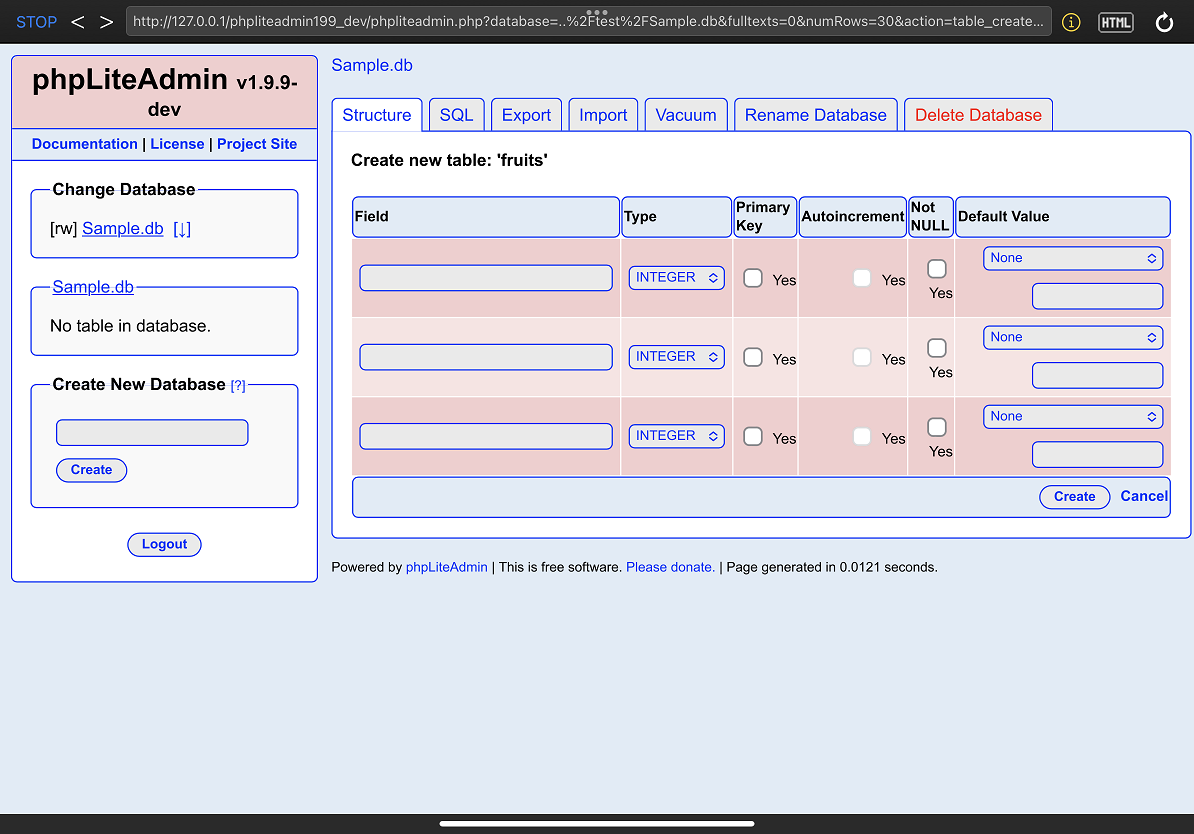Open the Delete Database tab

point(978,115)
